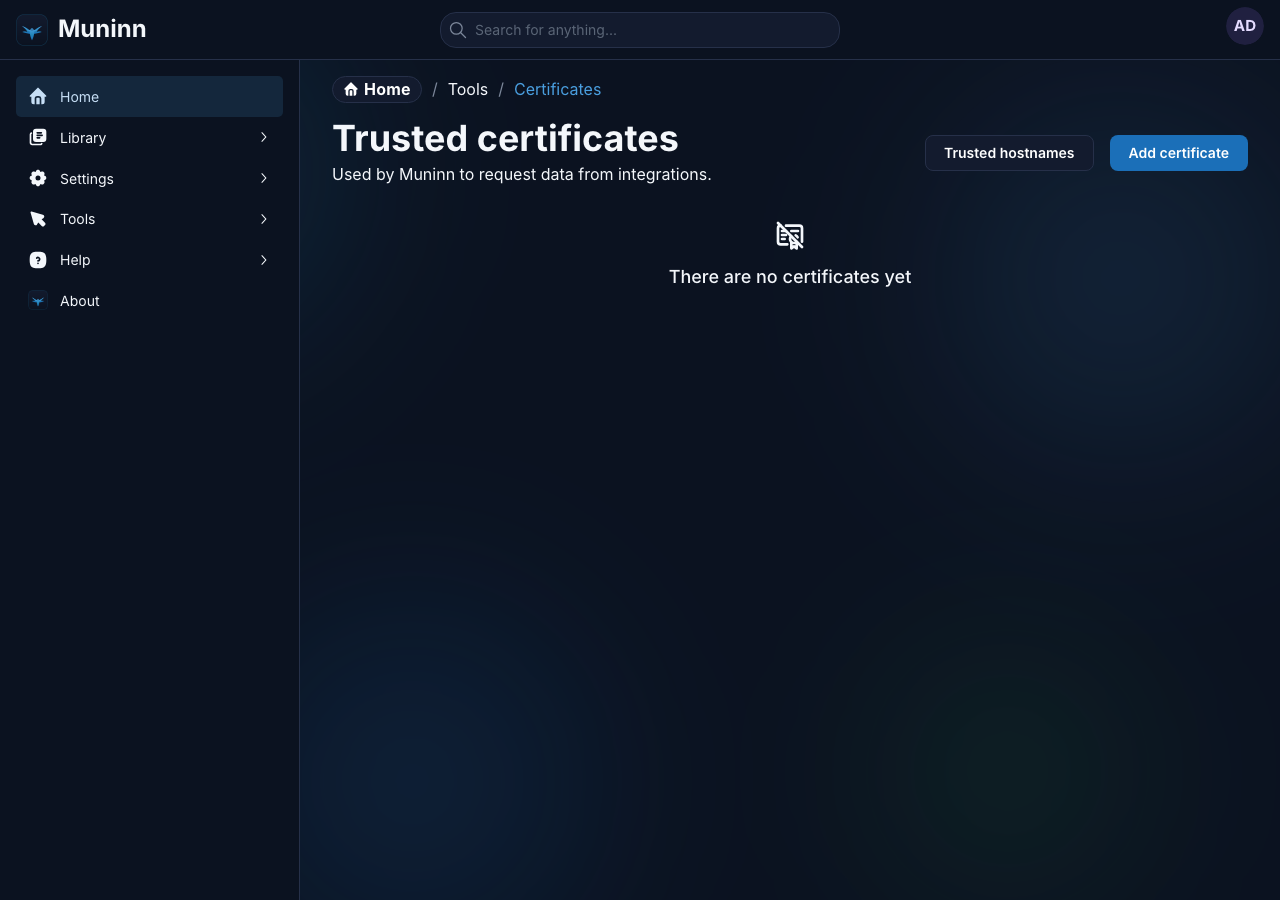Click the Add certificate button
Viewport: 1280px width, 900px height.
click(1179, 153)
